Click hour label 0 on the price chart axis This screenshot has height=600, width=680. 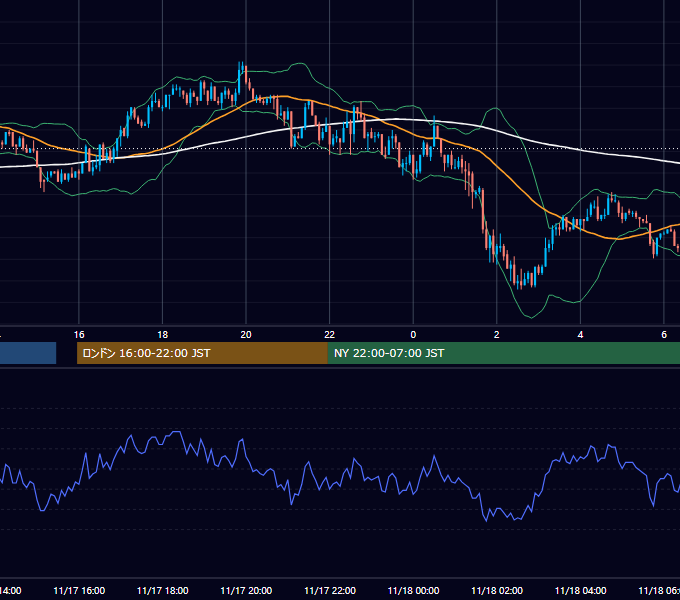[413, 335]
